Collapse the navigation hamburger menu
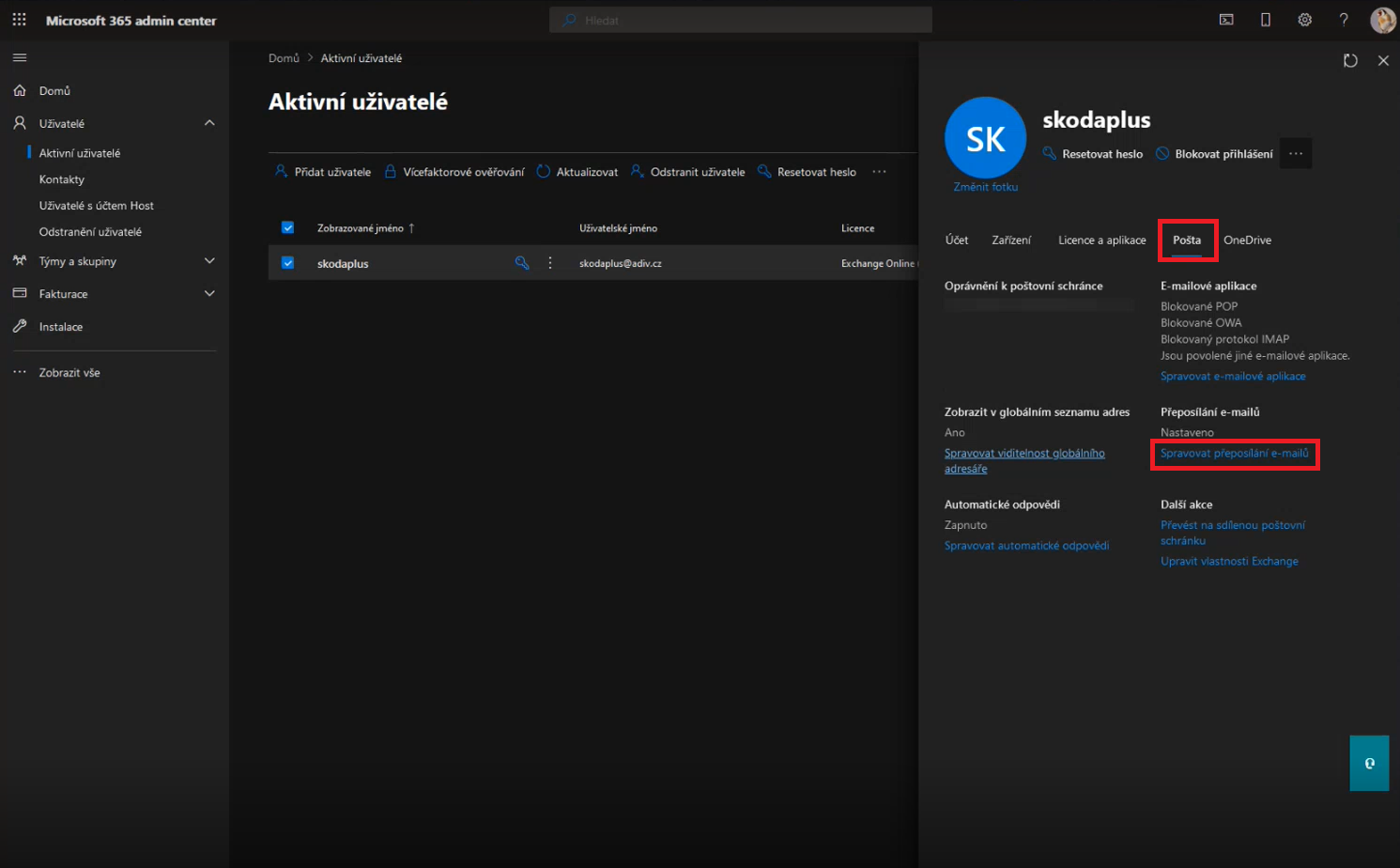This screenshot has width=1400, height=868. (20, 58)
